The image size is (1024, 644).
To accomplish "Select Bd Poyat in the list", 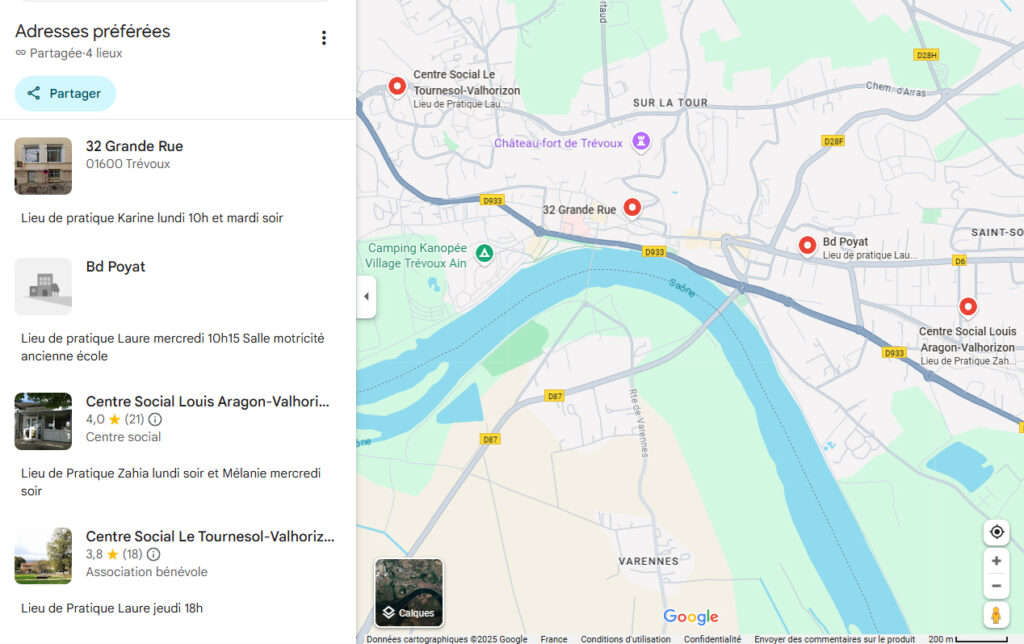I will click(116, 267).
